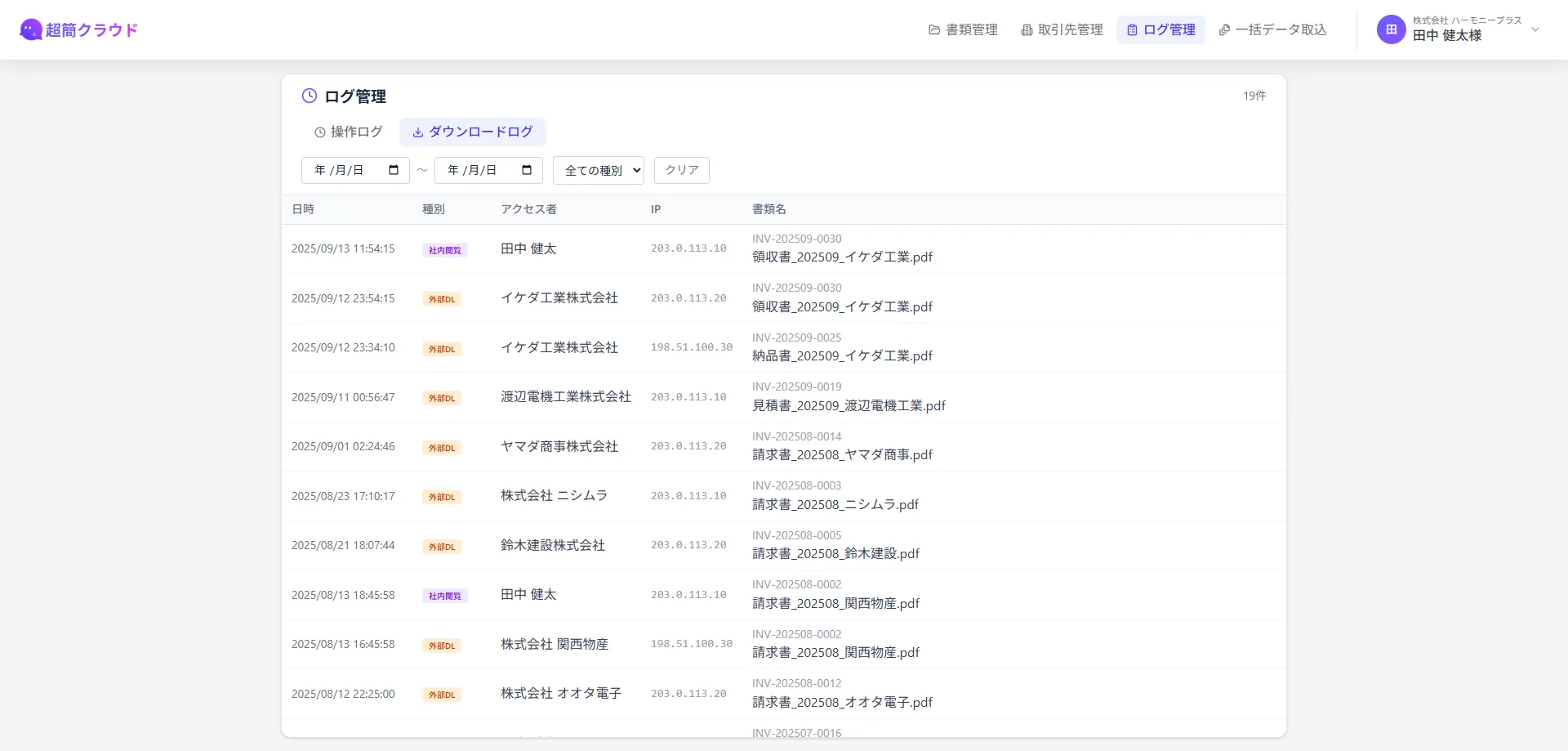
Task: Select the ログ管理 navigation item
Action: click(1160, 30)
